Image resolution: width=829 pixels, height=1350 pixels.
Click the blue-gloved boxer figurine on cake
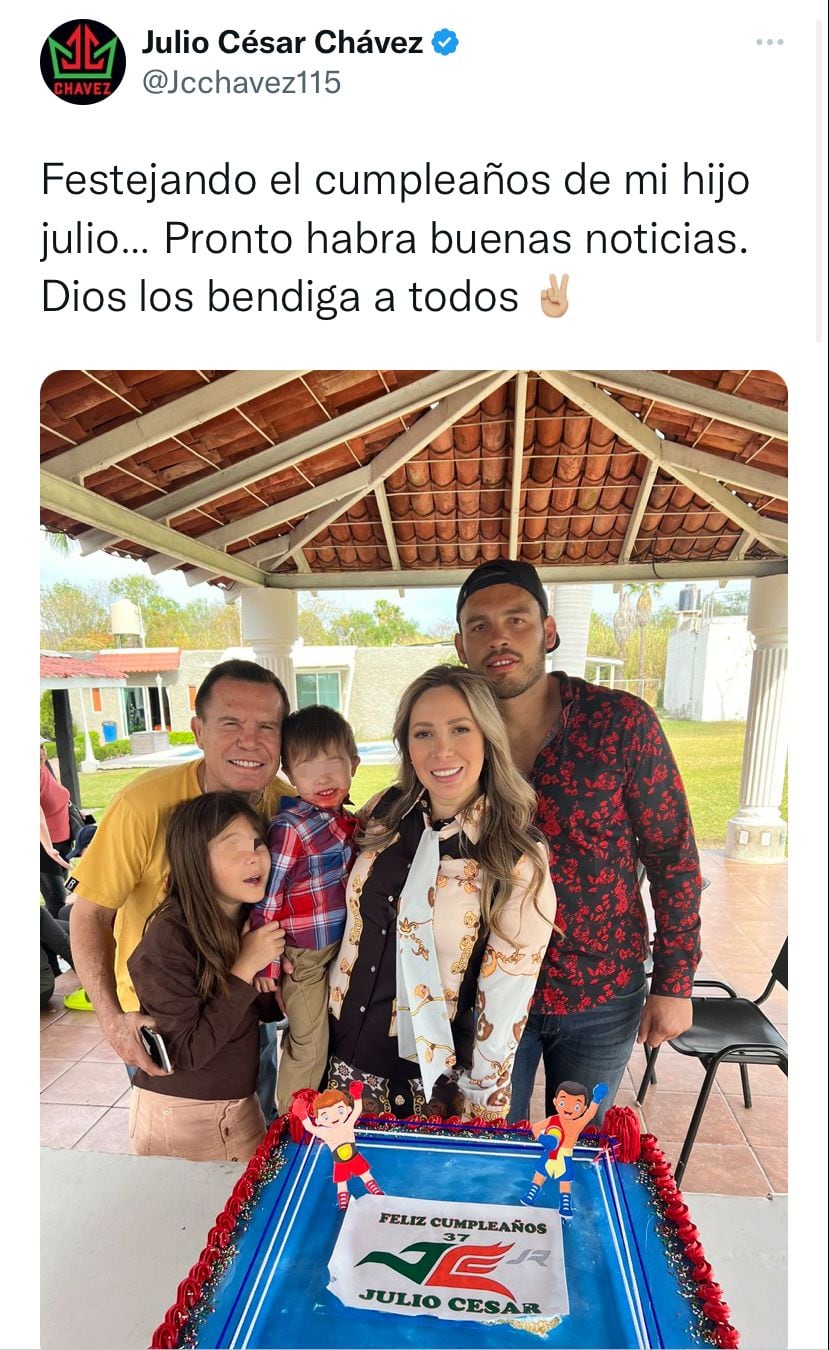tap(562, 1145)
